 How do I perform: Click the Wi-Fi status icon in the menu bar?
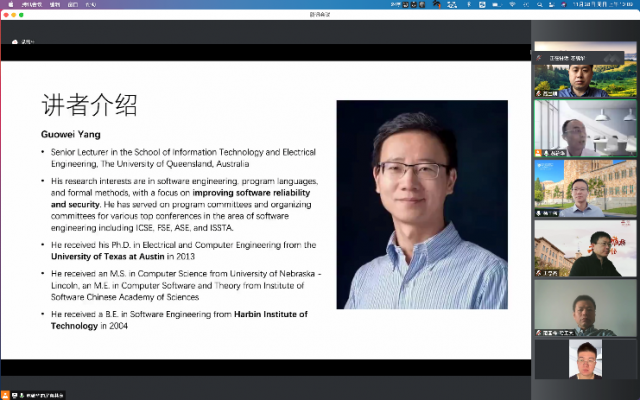[x=511, y=4]
